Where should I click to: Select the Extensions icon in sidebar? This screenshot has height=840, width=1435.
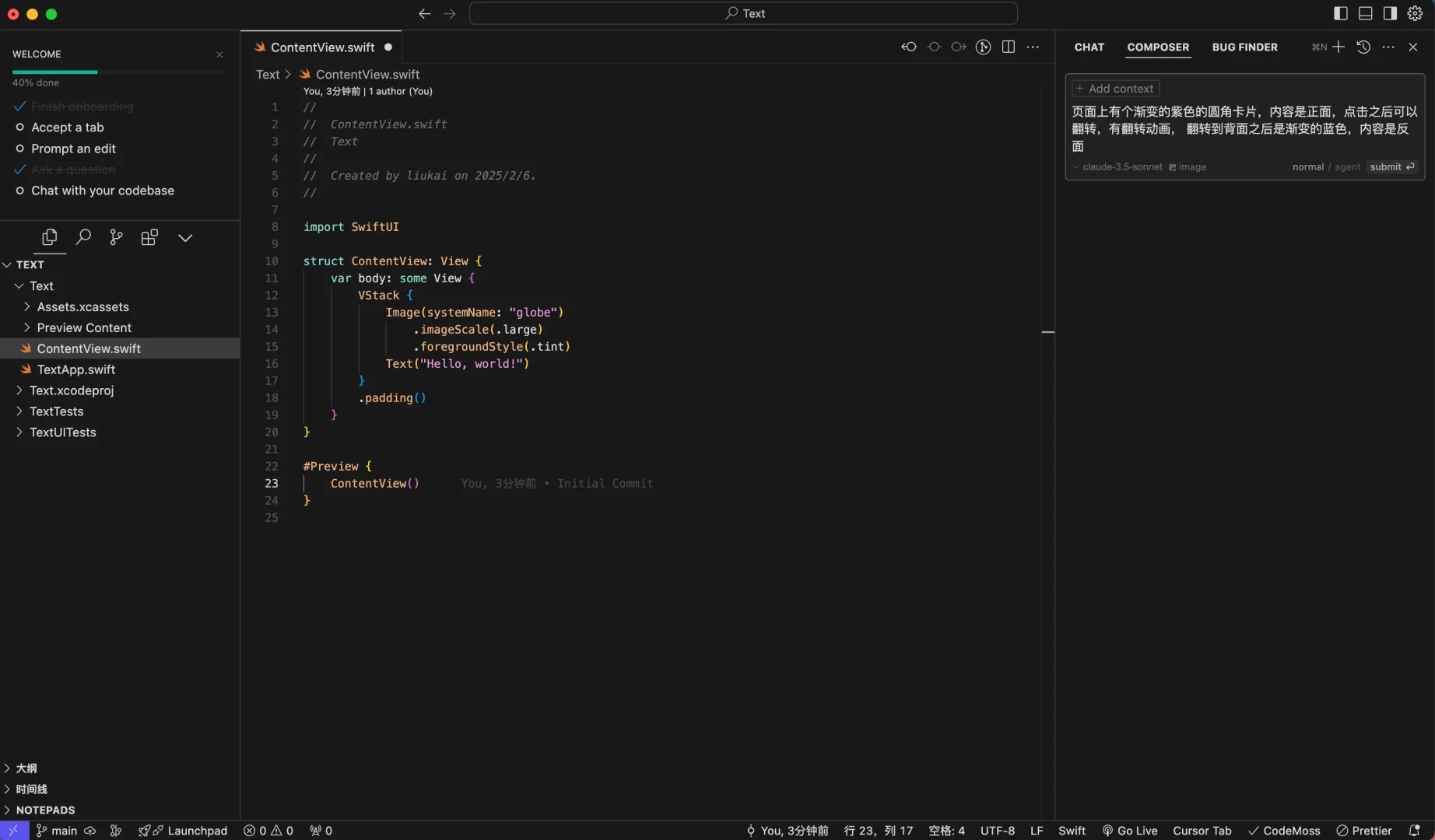click(x=149, y=237)
